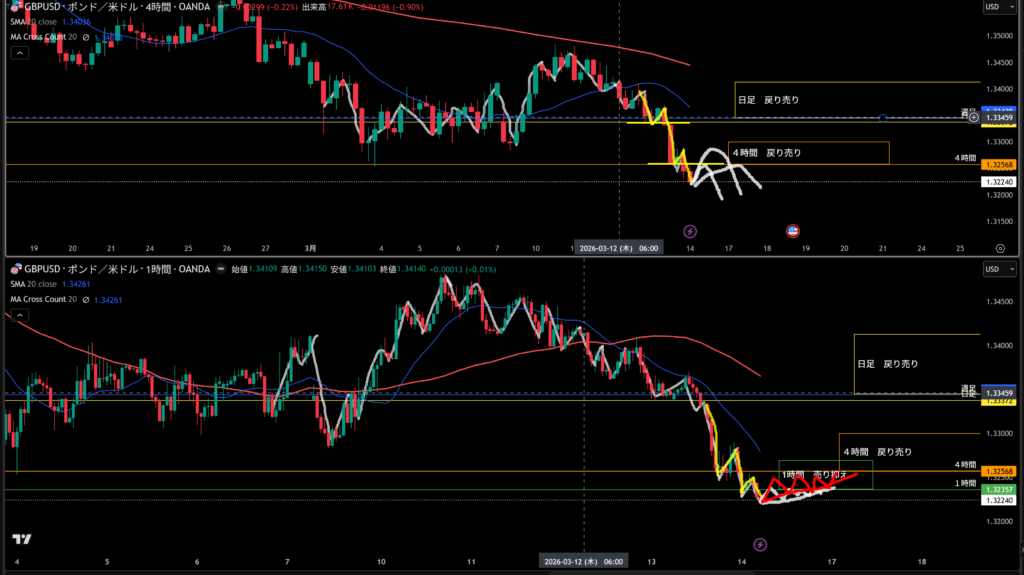1024x575 pixels.
Task: Click the GBPUSD symbol flag icon in bottom chart
Action: pos(15,269)
